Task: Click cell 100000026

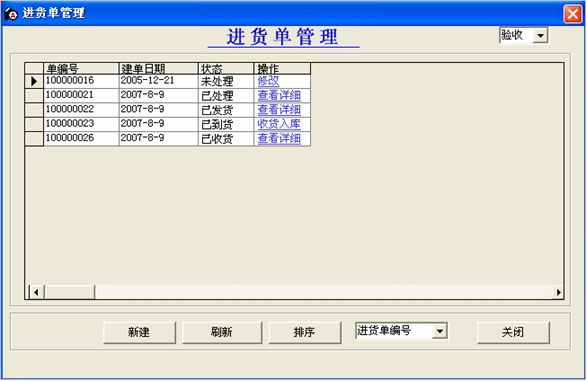Action: tap(81, 138)
